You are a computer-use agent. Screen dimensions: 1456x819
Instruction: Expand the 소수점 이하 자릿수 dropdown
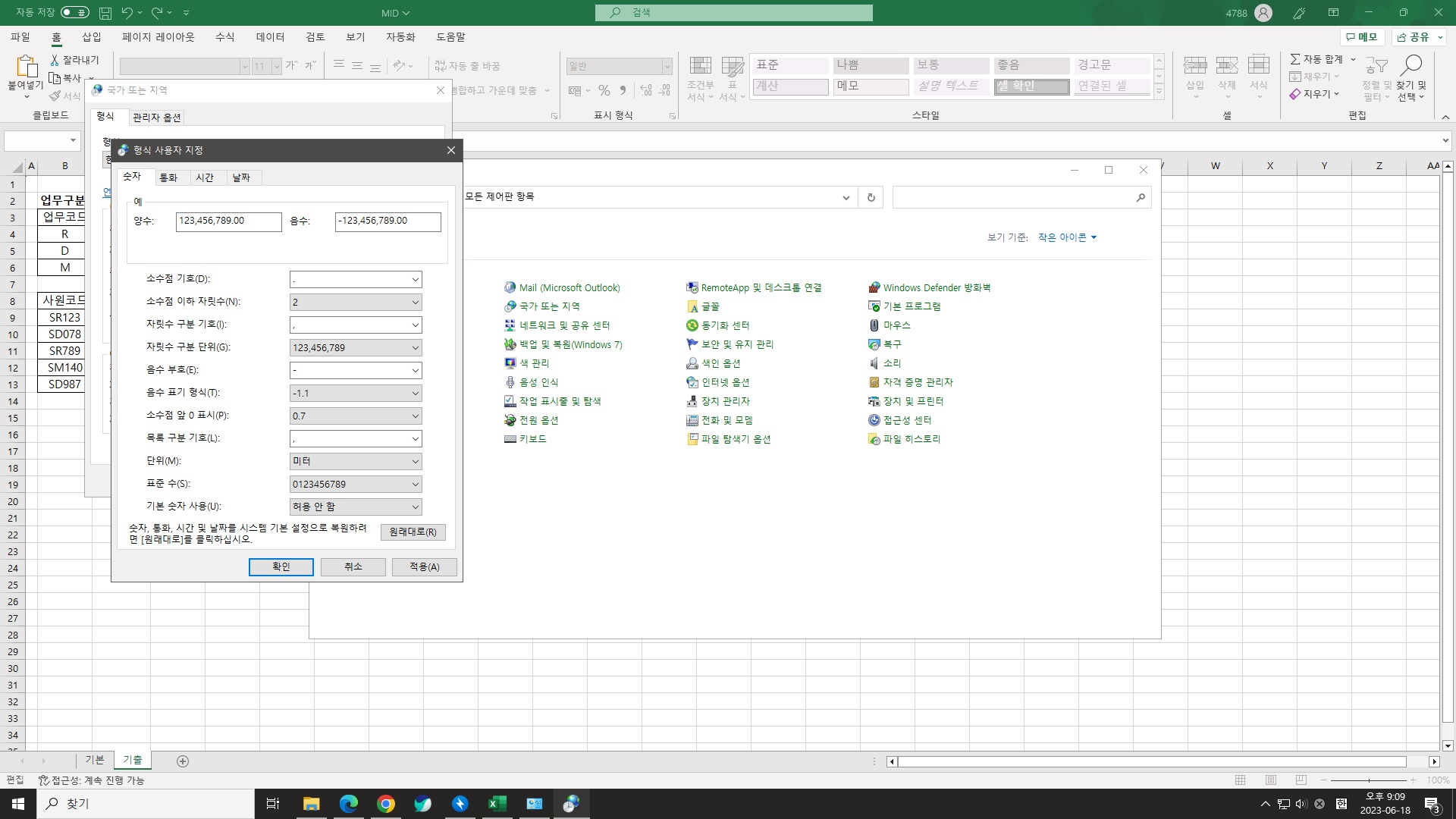(x=356, y=303)
